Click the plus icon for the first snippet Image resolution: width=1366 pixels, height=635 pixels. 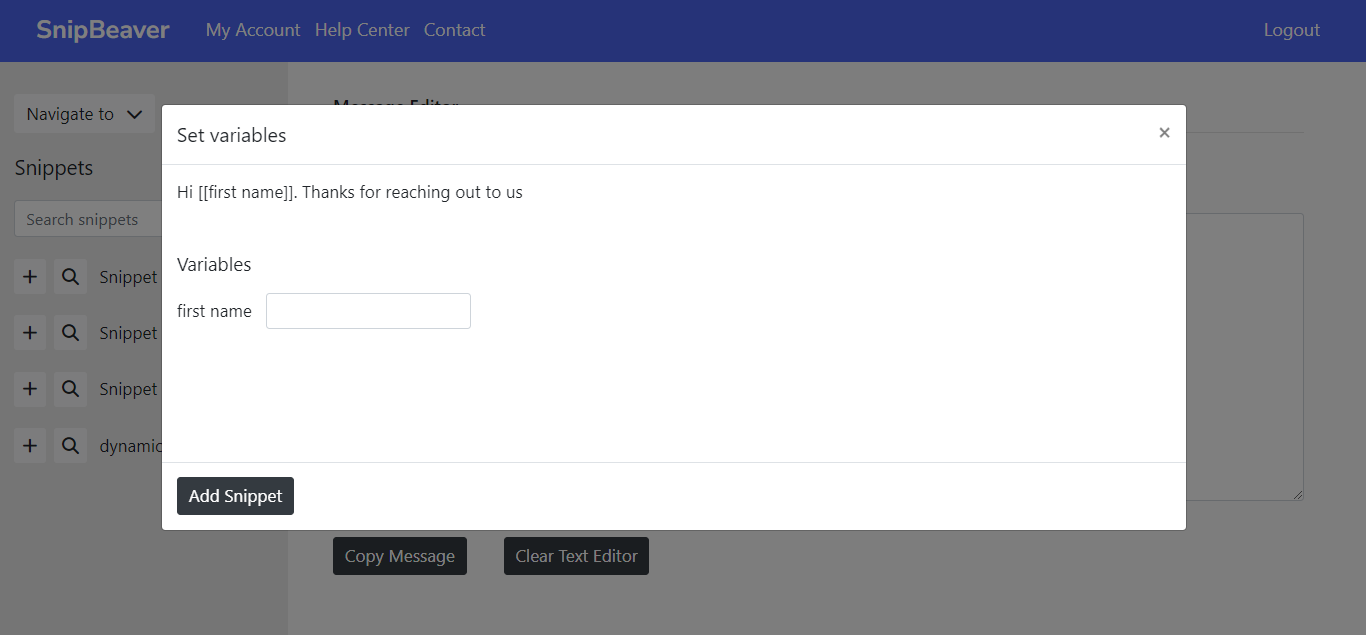point(30,277)
